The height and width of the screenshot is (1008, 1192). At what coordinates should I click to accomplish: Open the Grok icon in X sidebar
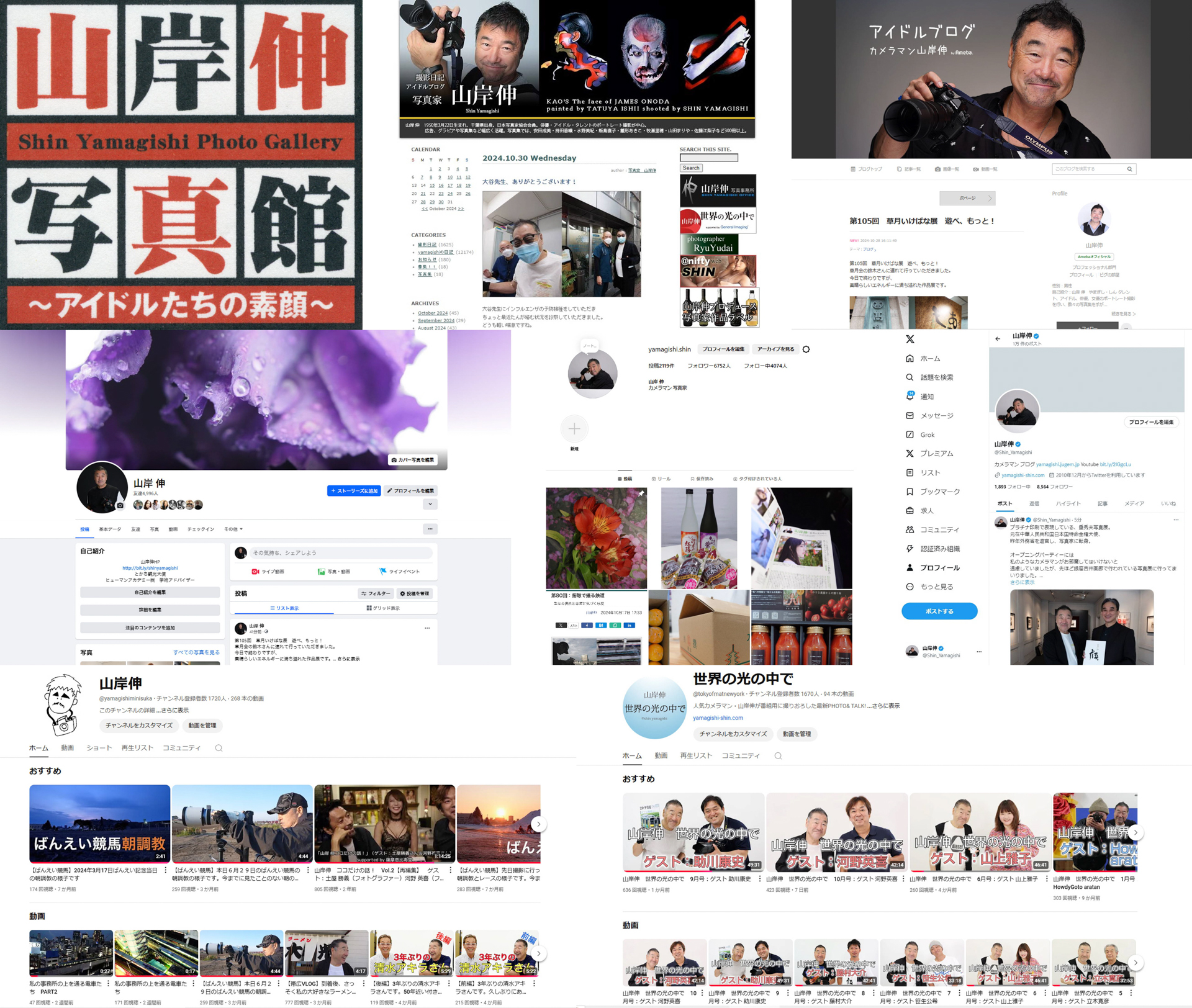click(x=910, y=434)
